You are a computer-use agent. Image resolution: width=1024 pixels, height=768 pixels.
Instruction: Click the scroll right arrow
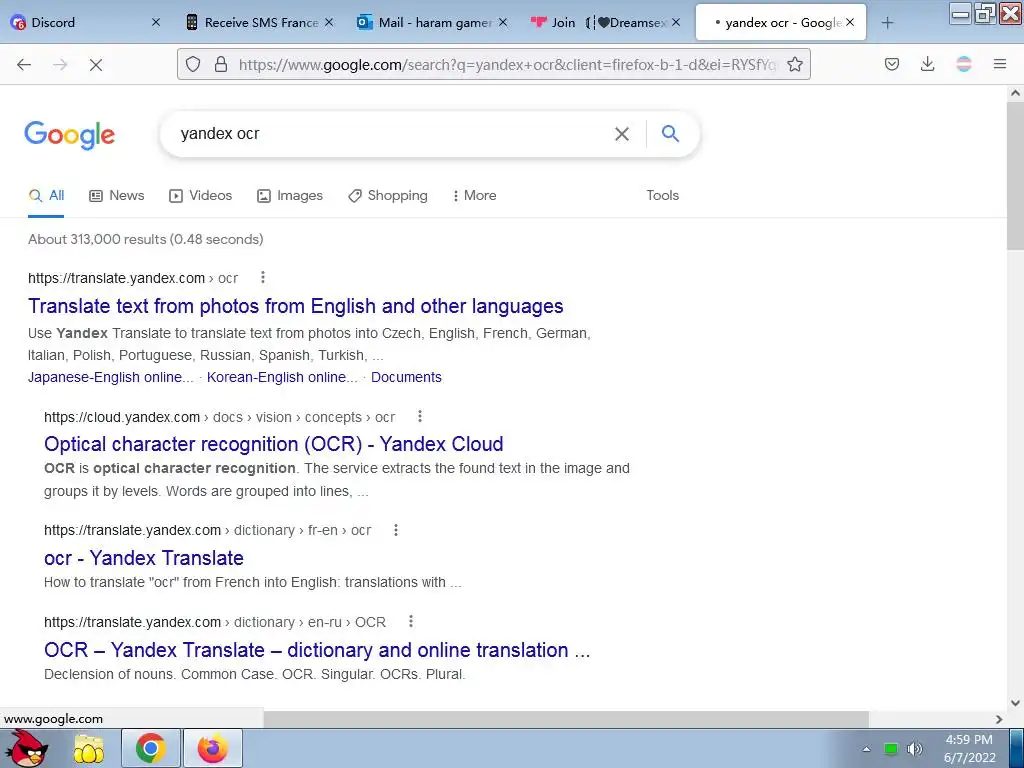(999, 719)
